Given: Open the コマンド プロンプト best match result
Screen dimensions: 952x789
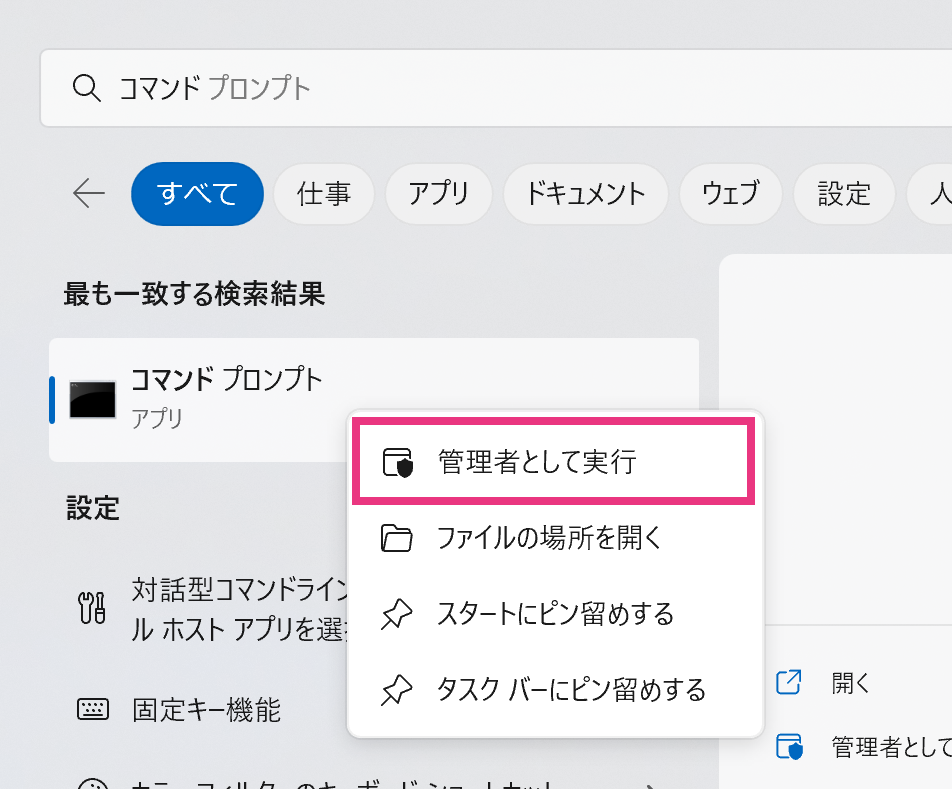Looking at the screenshot, I should (374, 399).
